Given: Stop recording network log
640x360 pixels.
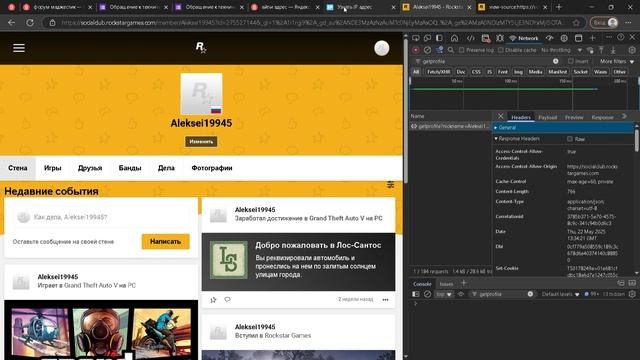Looking at the screenshot, I should click(x=416, y=50).
